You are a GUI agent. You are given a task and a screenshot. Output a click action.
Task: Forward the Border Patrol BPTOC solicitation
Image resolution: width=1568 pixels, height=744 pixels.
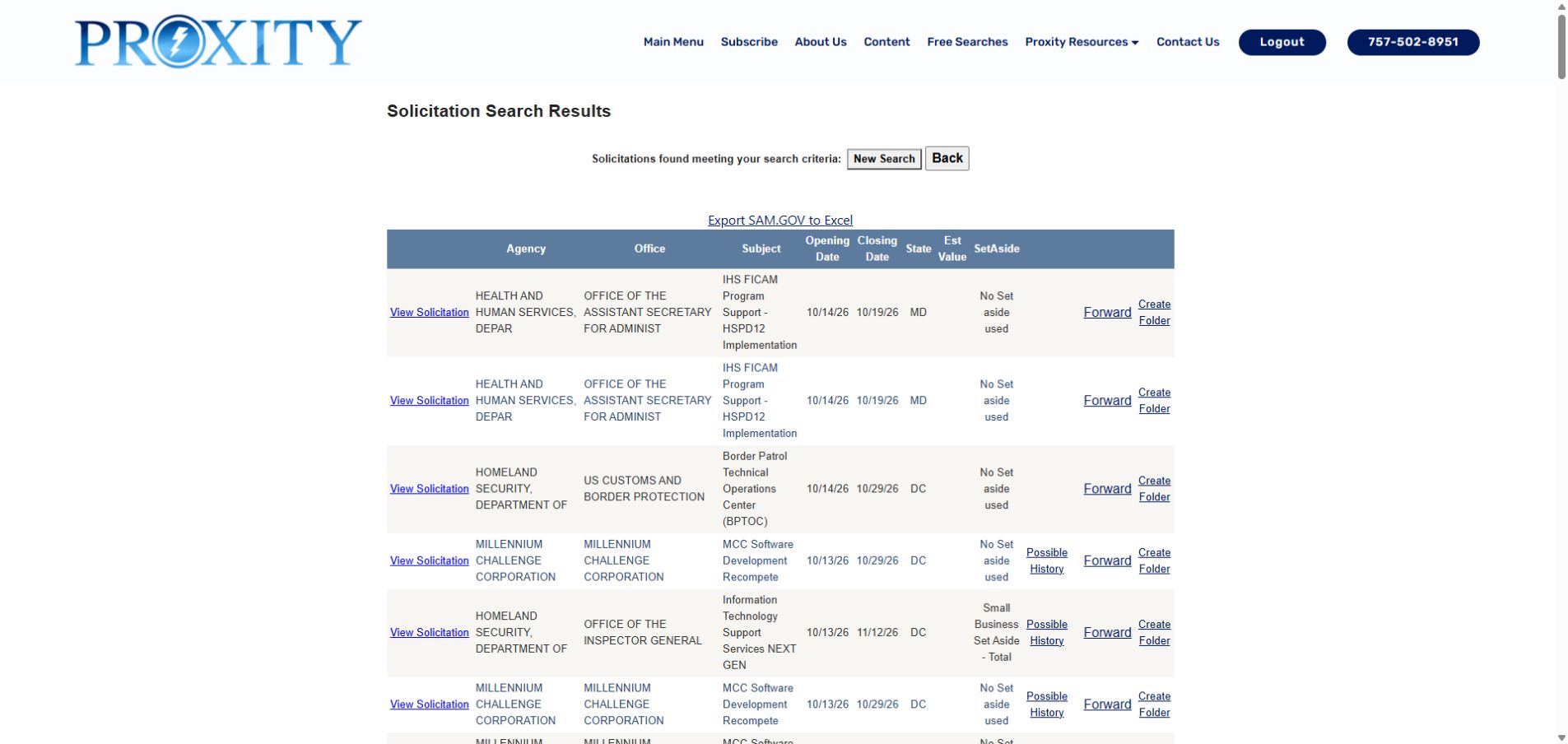click(x=1107, y=489)
